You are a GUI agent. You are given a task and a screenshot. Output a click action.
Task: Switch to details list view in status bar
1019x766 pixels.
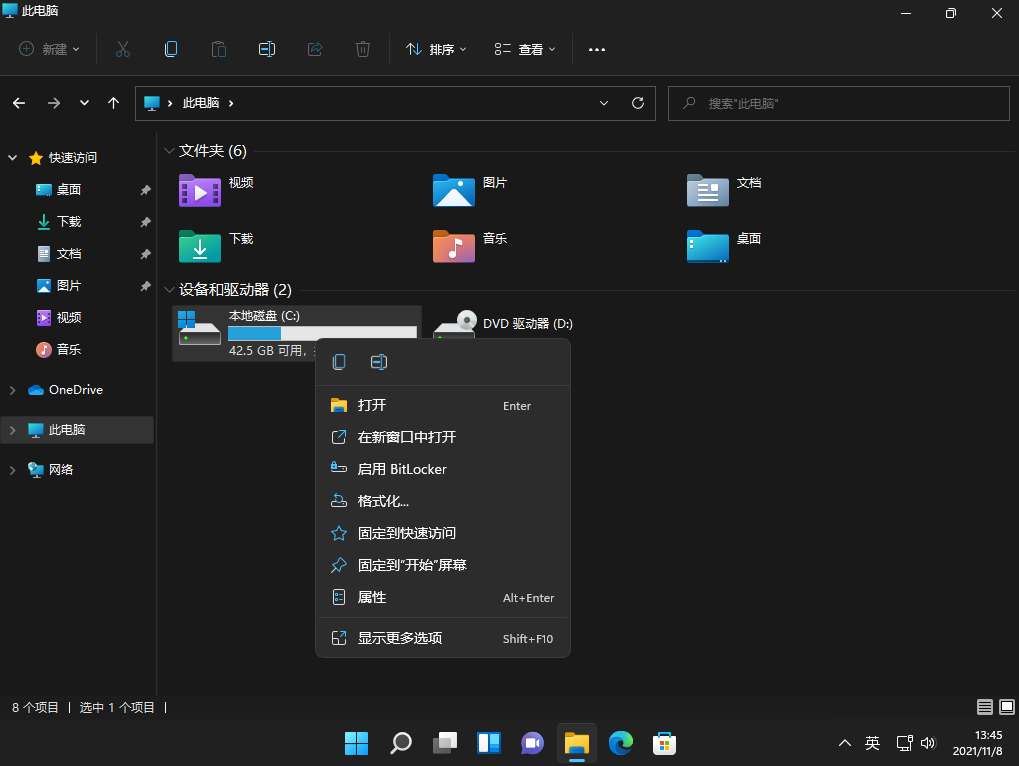coord(985,707)
